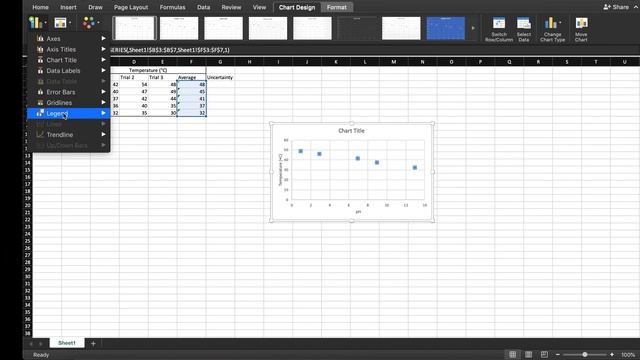Click zoom out minus button
The image size is (640, 360).
(558, 355)
